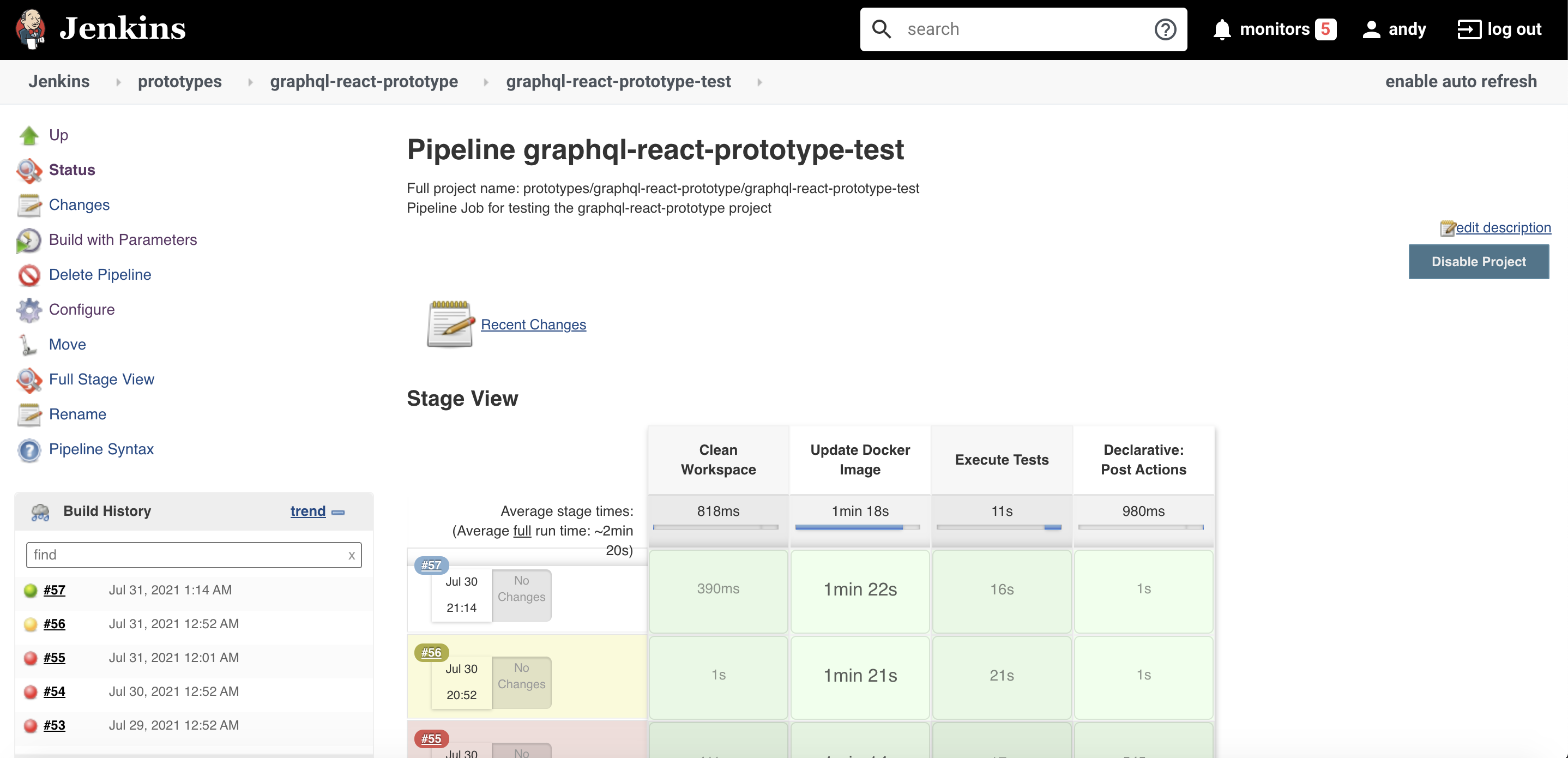Open Changes in the sidebar
The image size is (1568, 758).
point(79,205)
